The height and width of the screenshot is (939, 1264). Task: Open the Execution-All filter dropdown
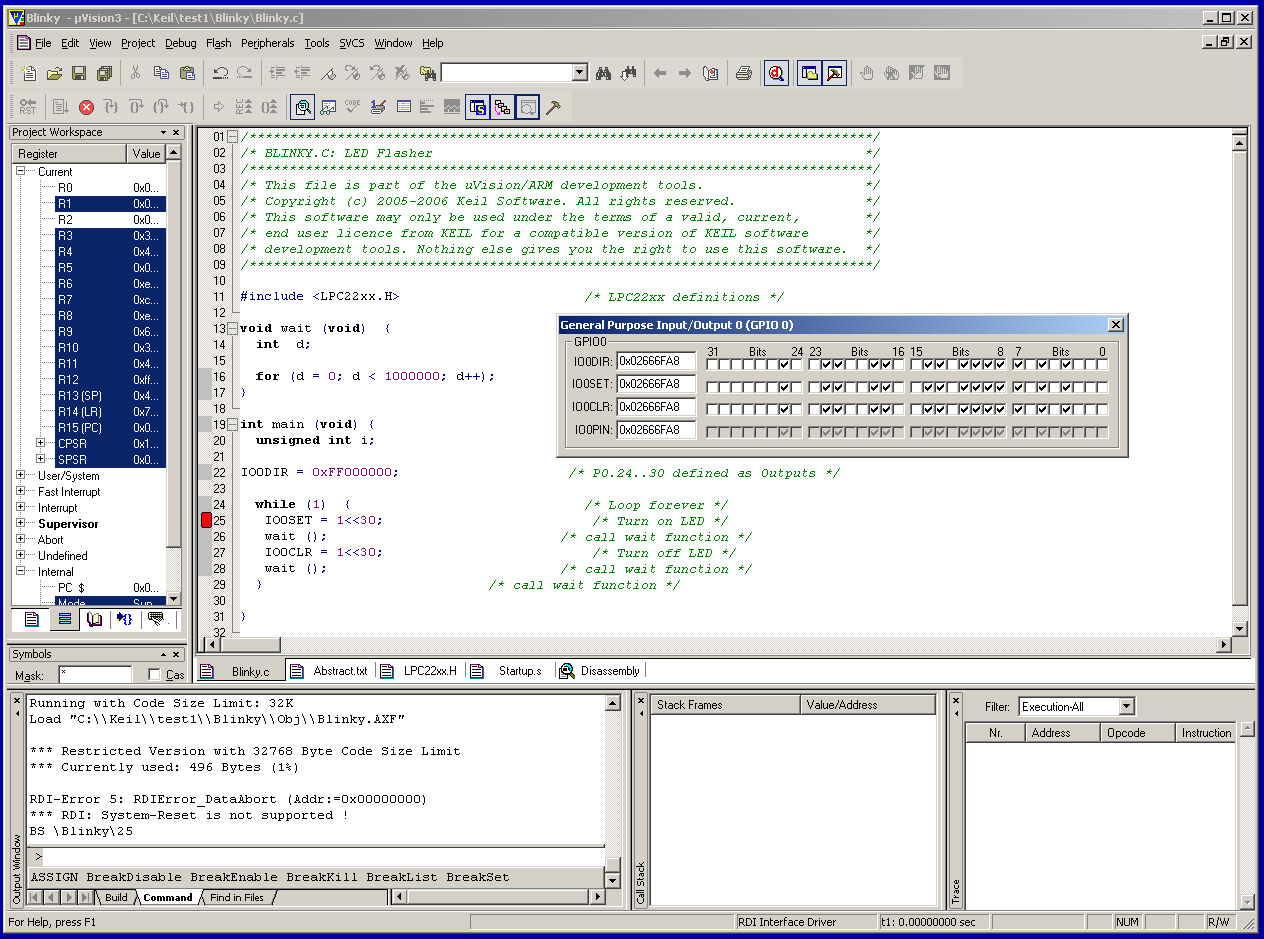[1127, 707]
